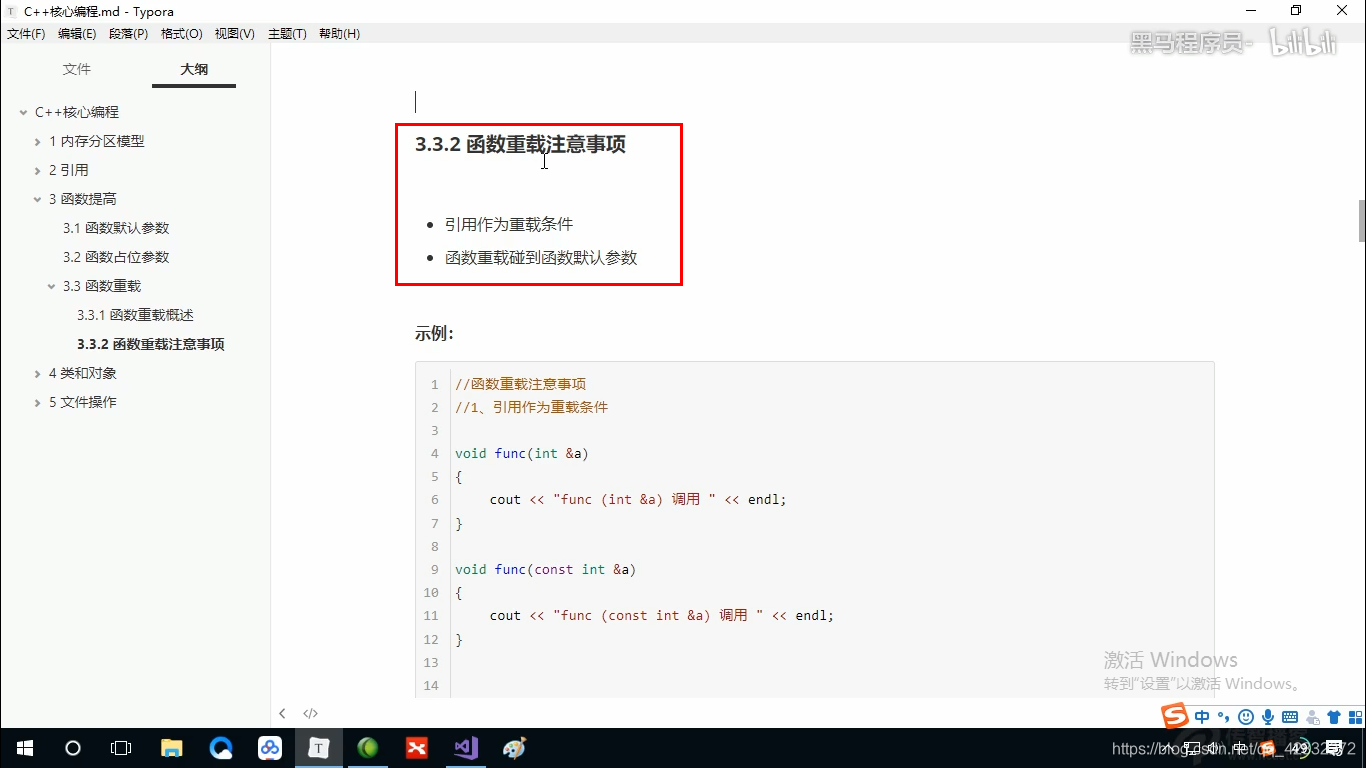Expand the 2 引用 outline chevron
The image size is (1366, 768).
37,171
